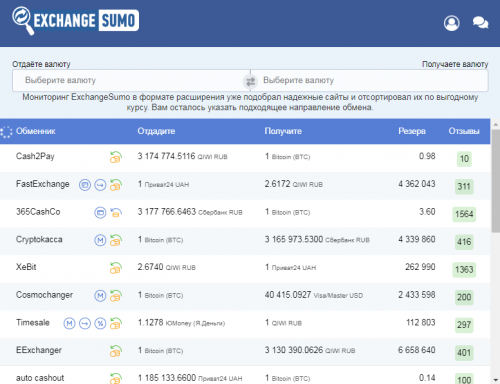Click the M icon in Cryptokacca row
The height and width of the screenshot is (384, 500).
point(100,240)
